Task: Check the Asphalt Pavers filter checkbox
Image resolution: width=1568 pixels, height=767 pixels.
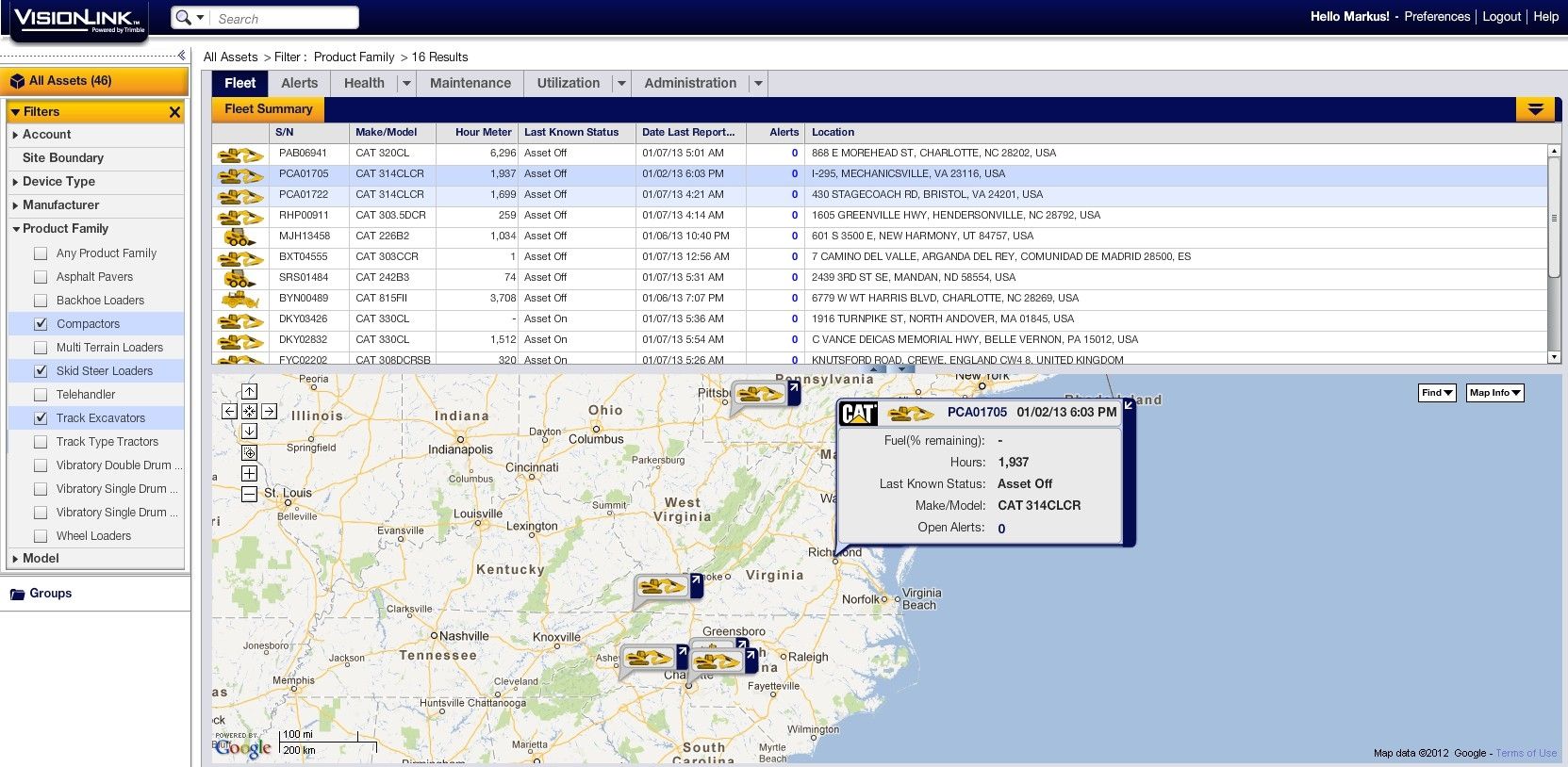Action: [x=41, y=277]
